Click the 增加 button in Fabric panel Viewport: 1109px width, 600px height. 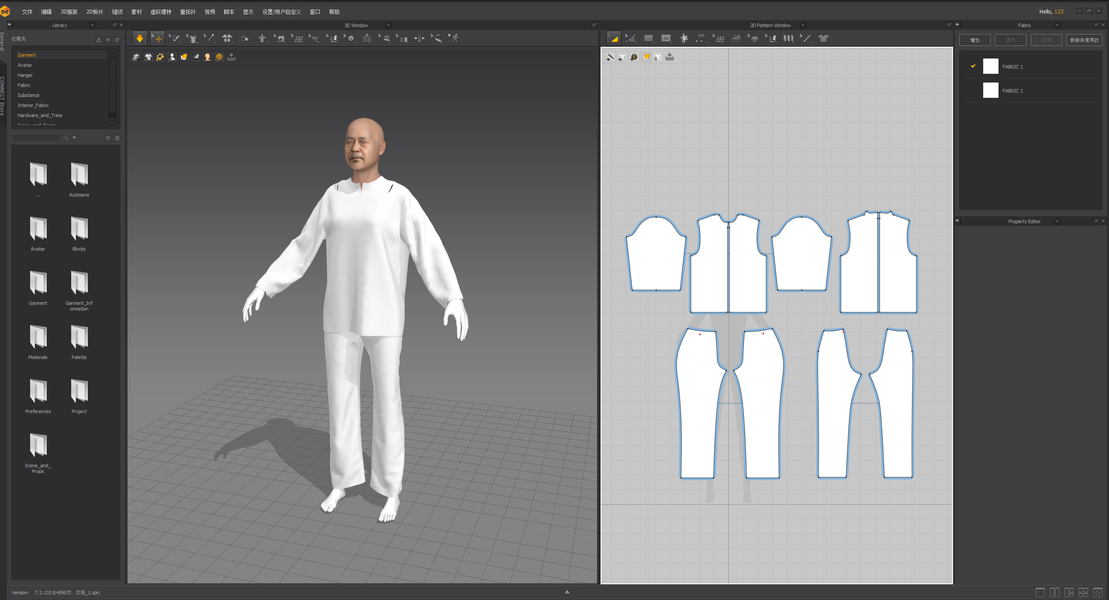point(975,40)
